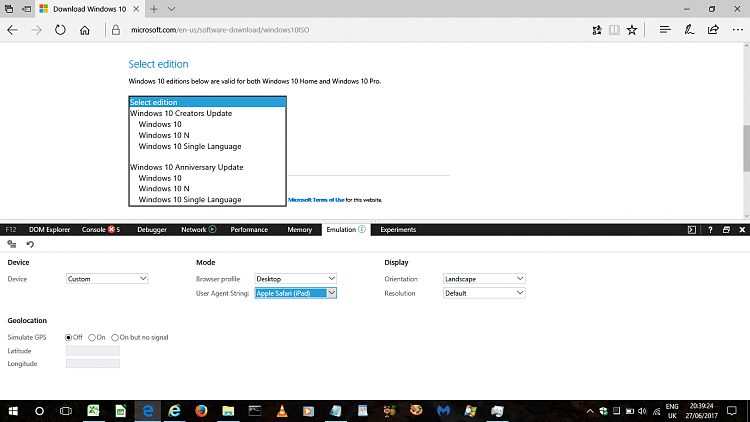The image size is (750, 422).
Task: Open Internet Explorer from taskbar
Action: pos(175,411)
